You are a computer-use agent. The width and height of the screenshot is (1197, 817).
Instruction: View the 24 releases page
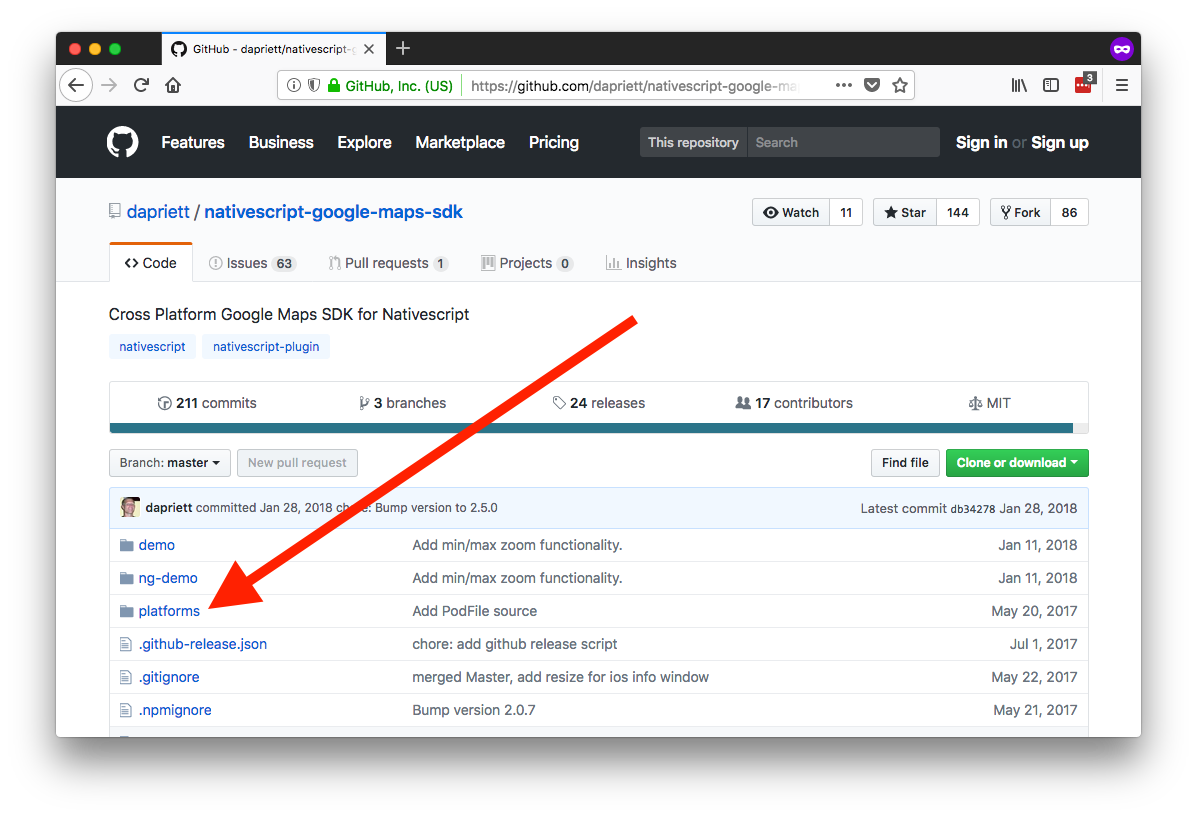click(x=598, y=402)
